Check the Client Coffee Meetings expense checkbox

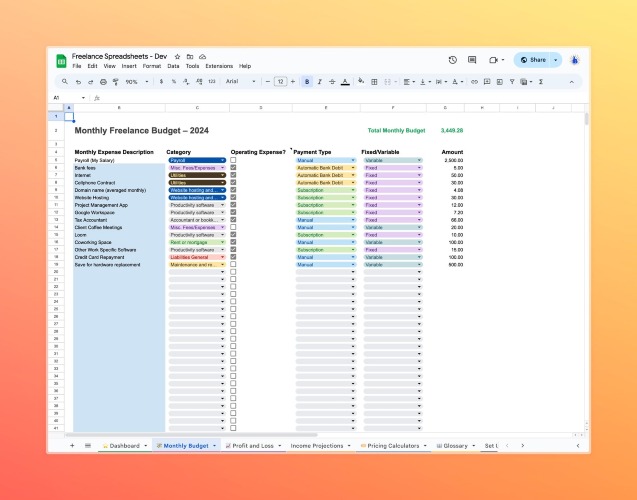click(x=233, y=227)
